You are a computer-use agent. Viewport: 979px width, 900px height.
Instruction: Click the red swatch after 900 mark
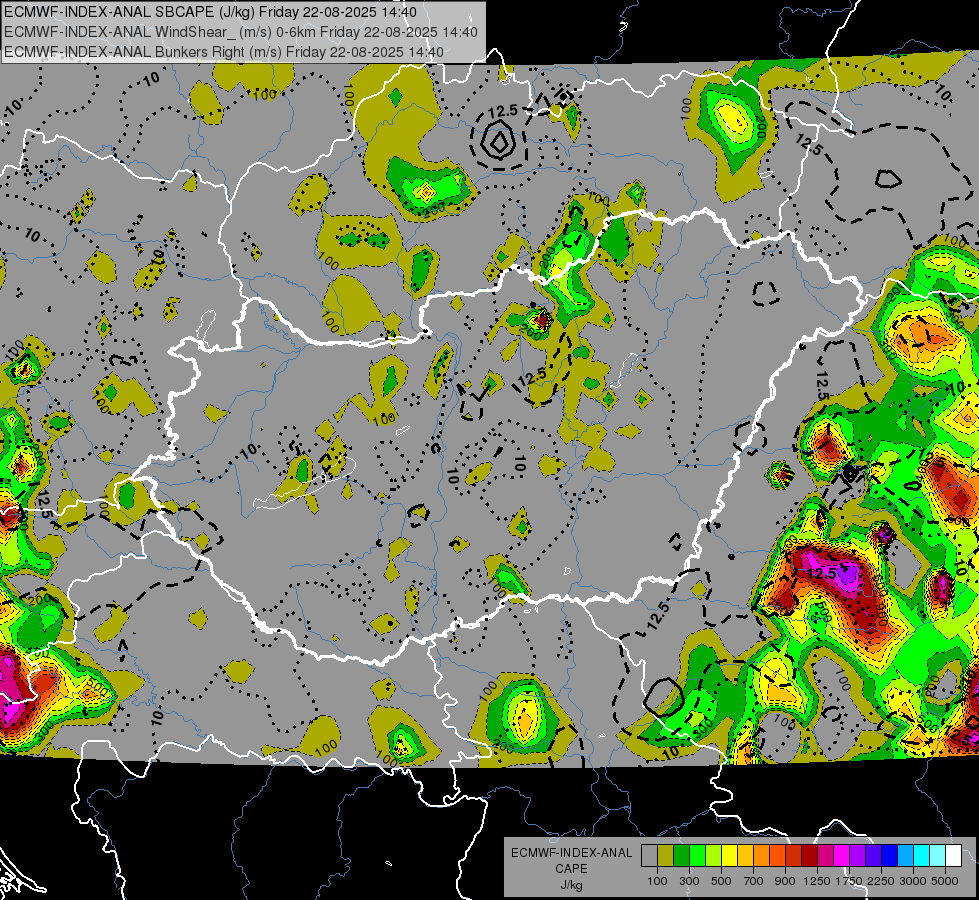pos(794,855)
